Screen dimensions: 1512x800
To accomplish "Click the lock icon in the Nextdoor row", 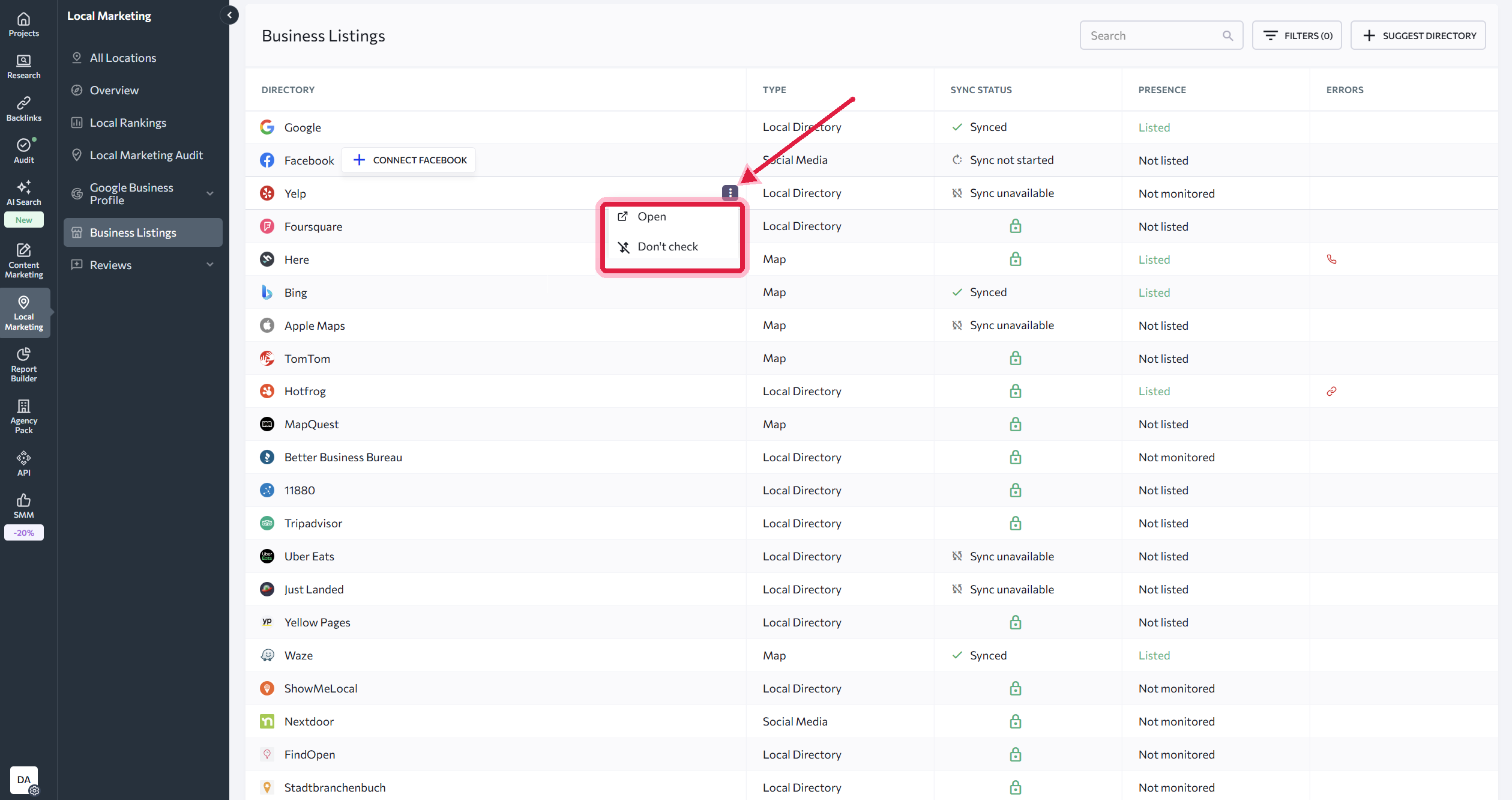I will [1015, 721].
